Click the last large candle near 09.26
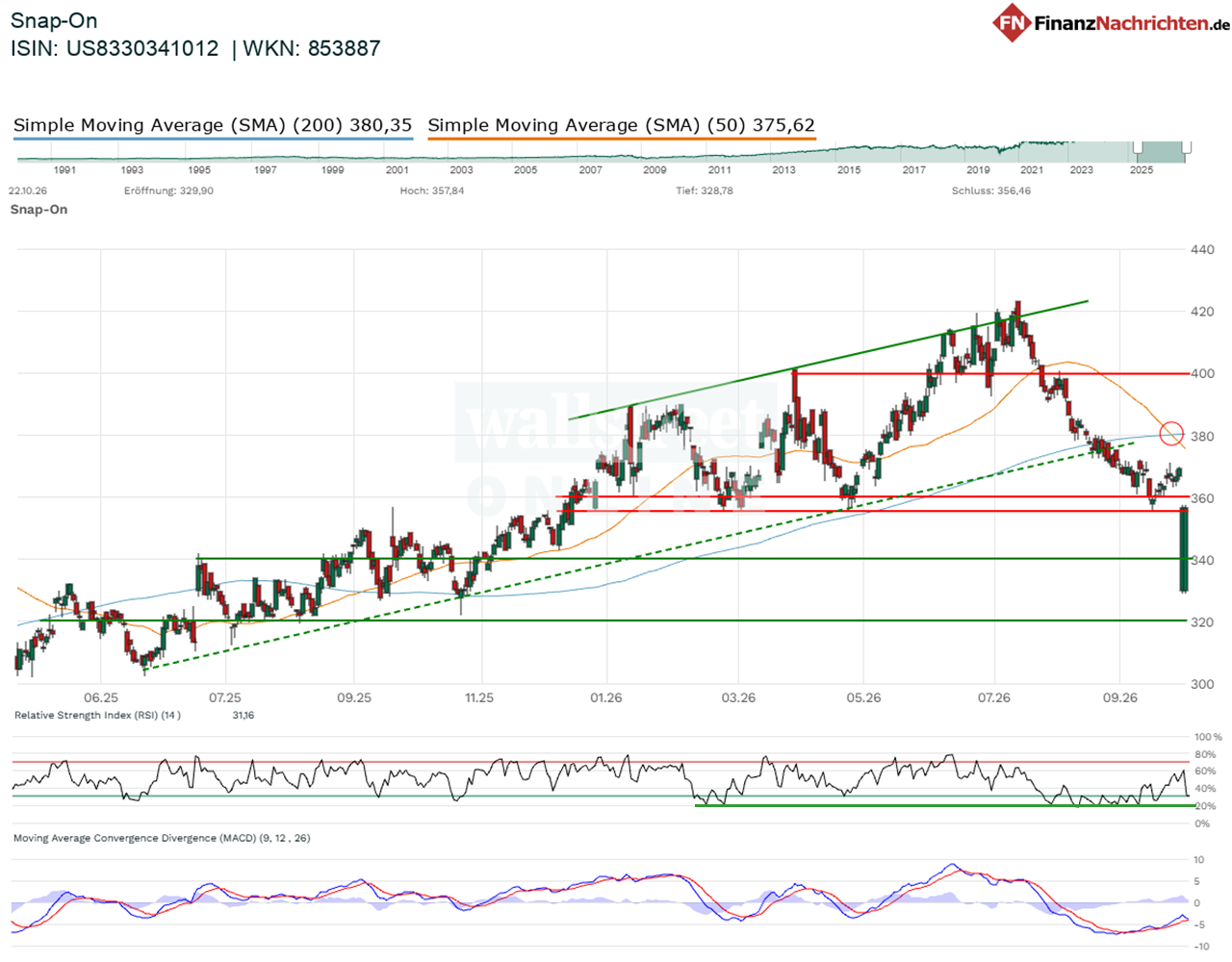The width and height of the screenshot is (1232, 962). pos(1184,549)
